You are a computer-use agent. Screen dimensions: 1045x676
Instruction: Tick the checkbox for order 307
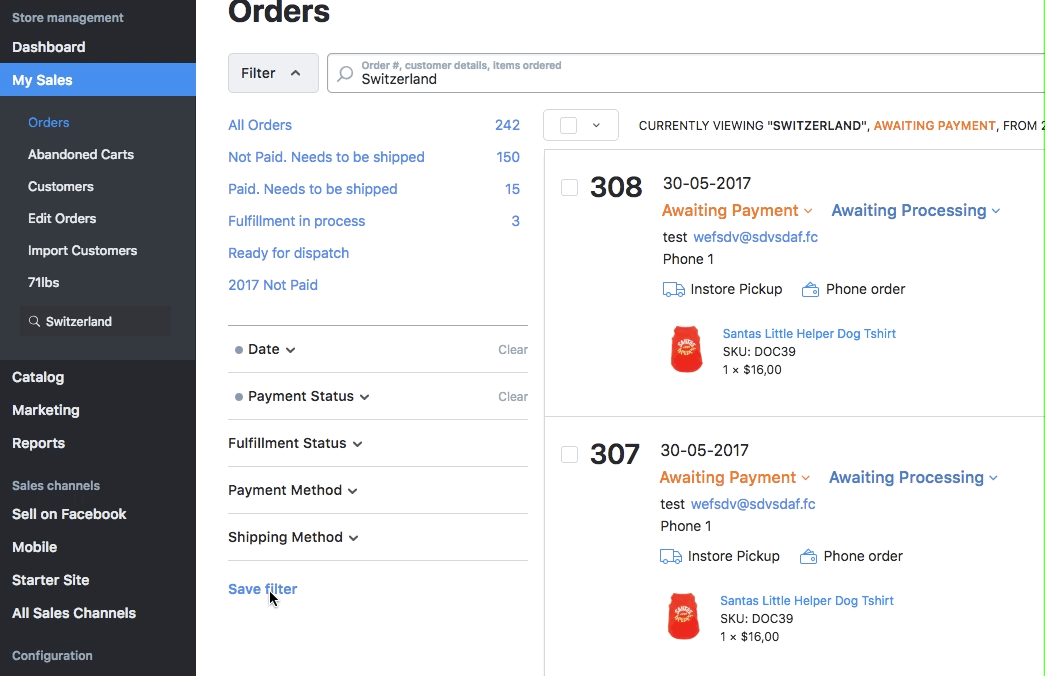(569, 455)
